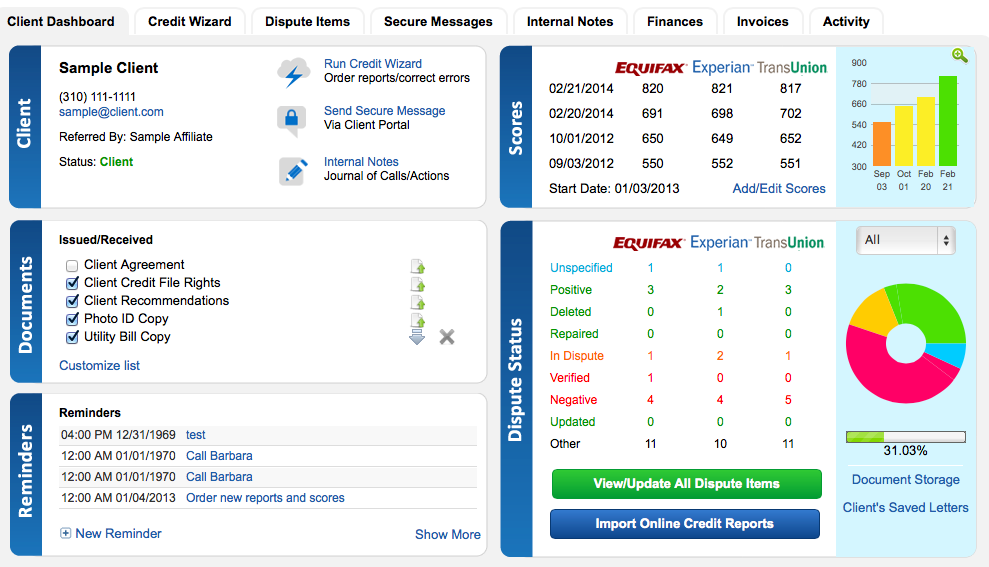This screenshot has width=989, height=567.
Task: Open the All bureau filter dropdown
Action: (x=906, y=240)
